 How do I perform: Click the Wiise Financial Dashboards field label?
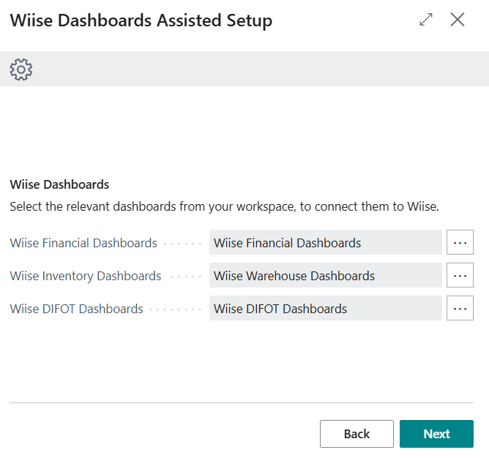[x=83, y=243]
